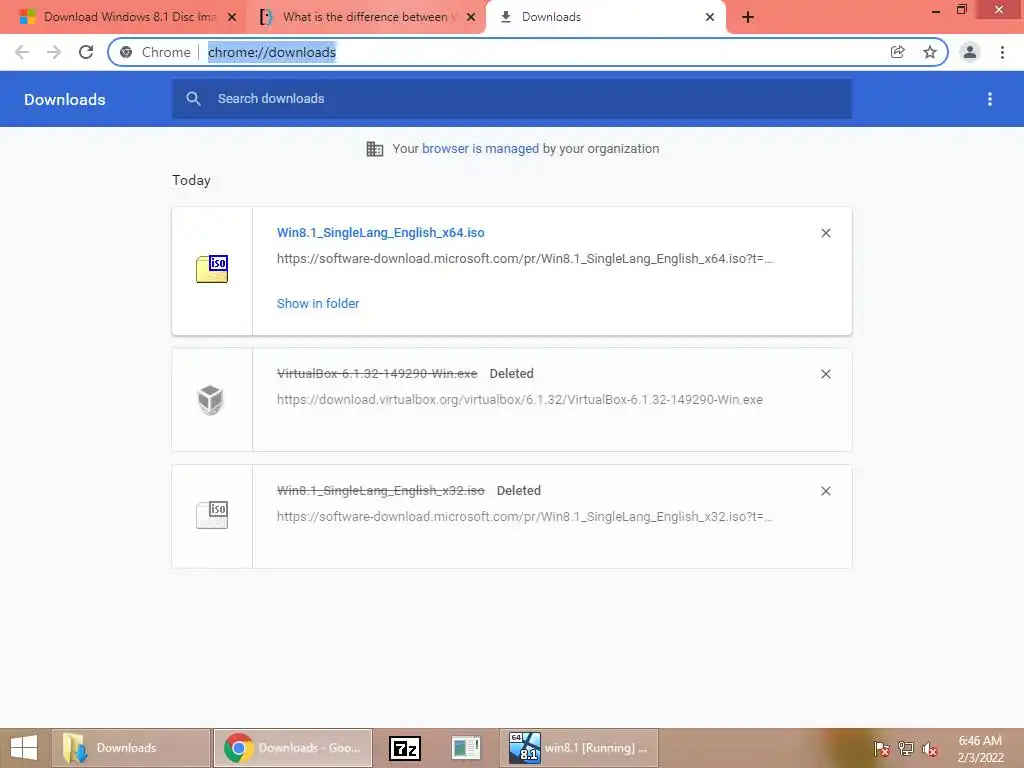The image size is (1024, 768).
Task: Remove x64 iso entry from list
Action: click(x=826, y=233)
